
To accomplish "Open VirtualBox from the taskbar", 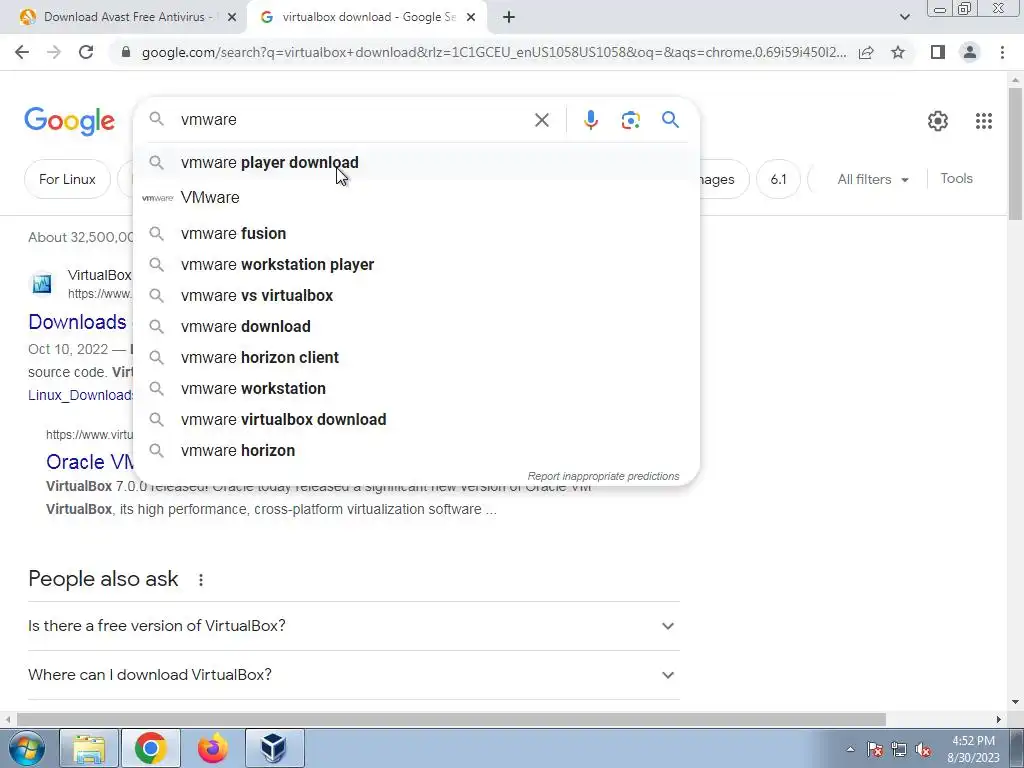I will click(x=274, y=748).
